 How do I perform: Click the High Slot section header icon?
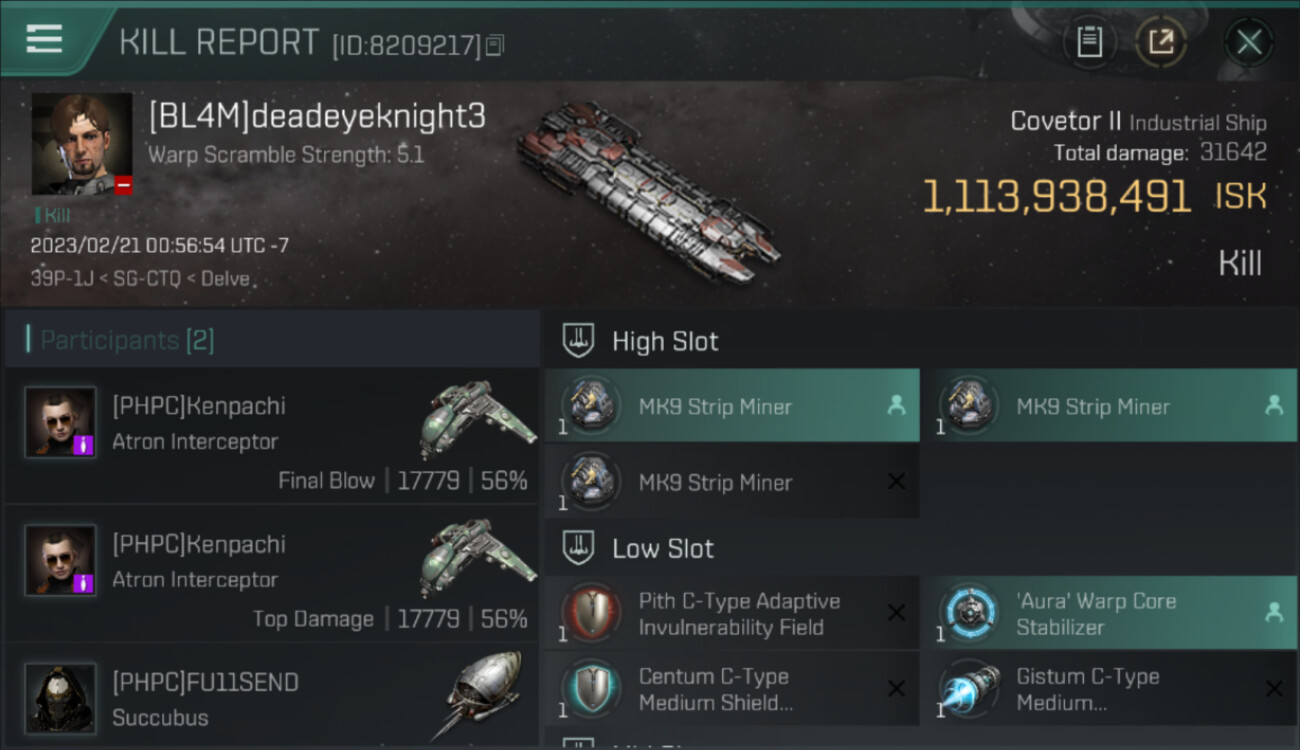pyautogui.click(x=579, y=341)
